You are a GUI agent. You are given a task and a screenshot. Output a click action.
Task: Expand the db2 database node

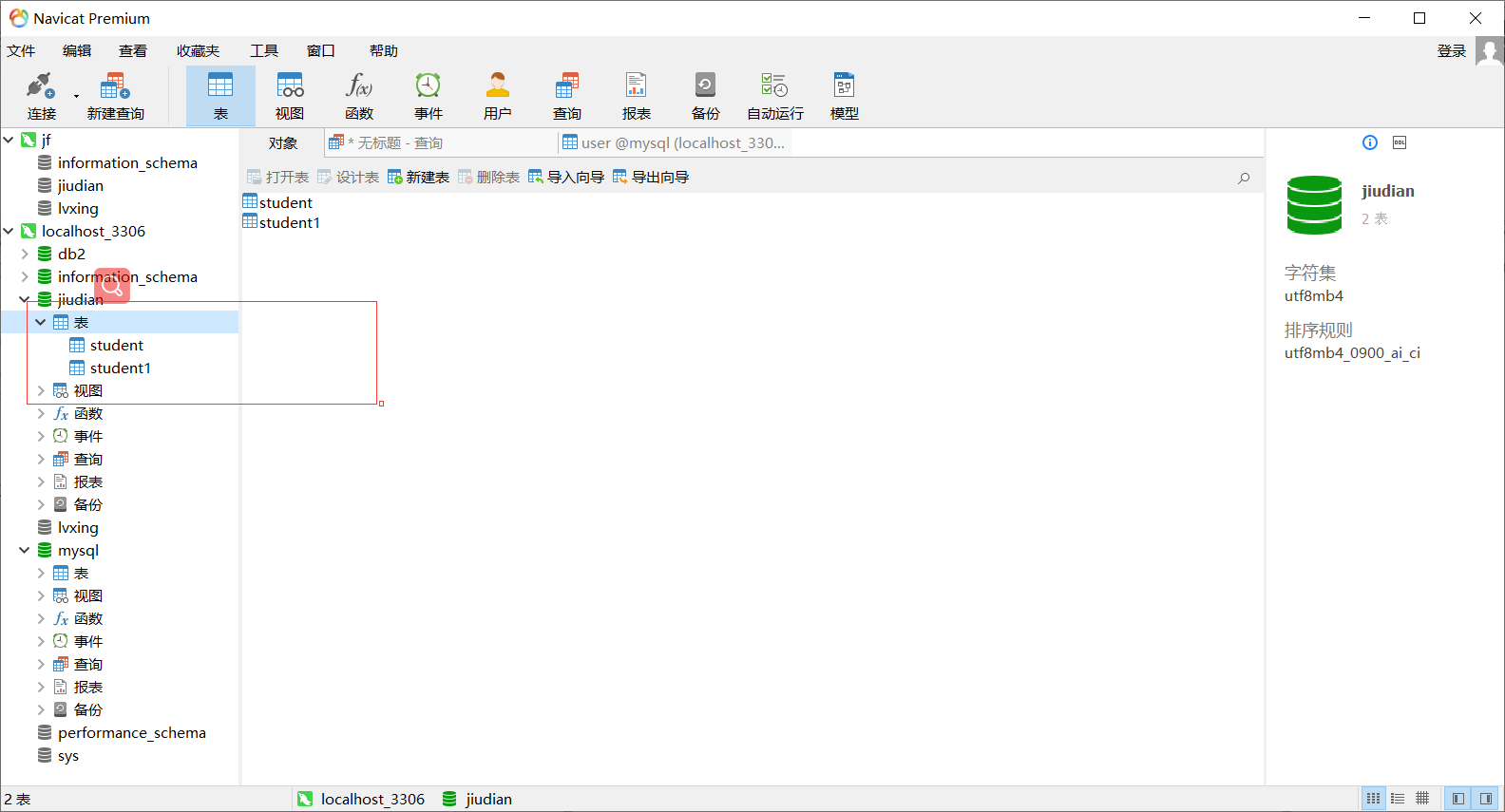[x=25, y=254]
